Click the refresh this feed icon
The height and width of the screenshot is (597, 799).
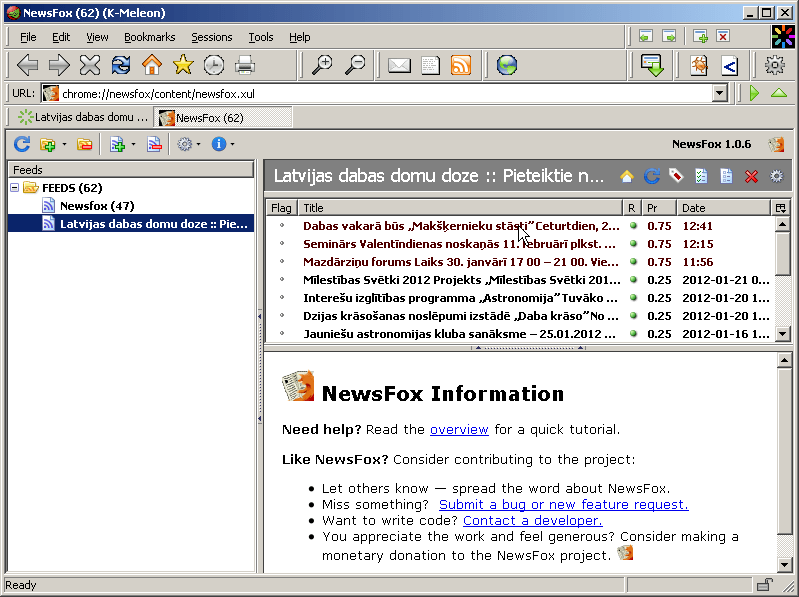(x=652, y=176)
